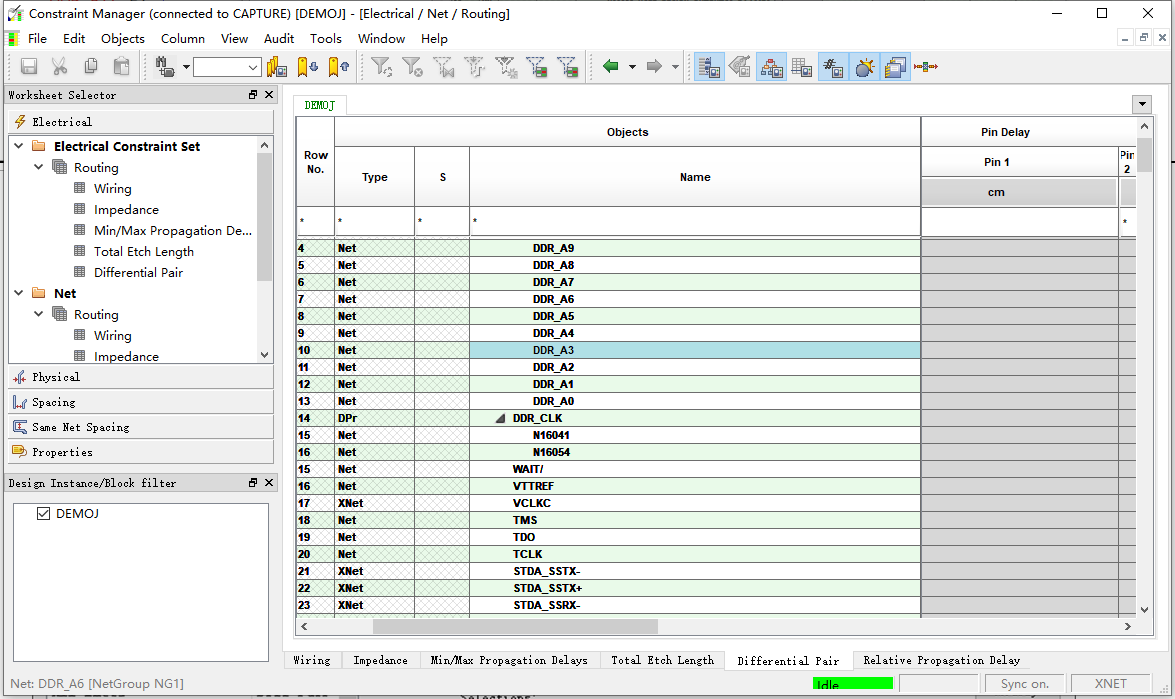
Task: Select Min/Max Propagation Delays tree item
Action: click(173, 231)
